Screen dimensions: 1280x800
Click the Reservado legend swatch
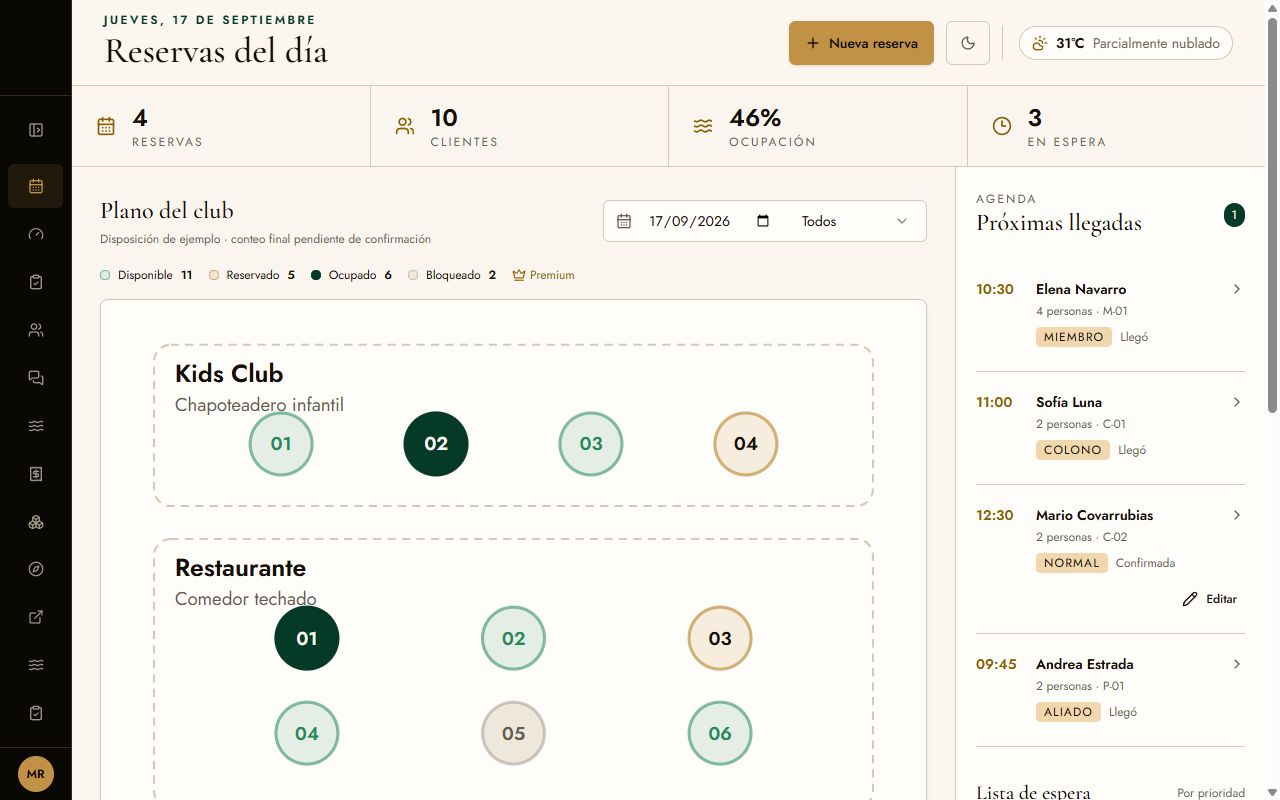pos(214,275)
